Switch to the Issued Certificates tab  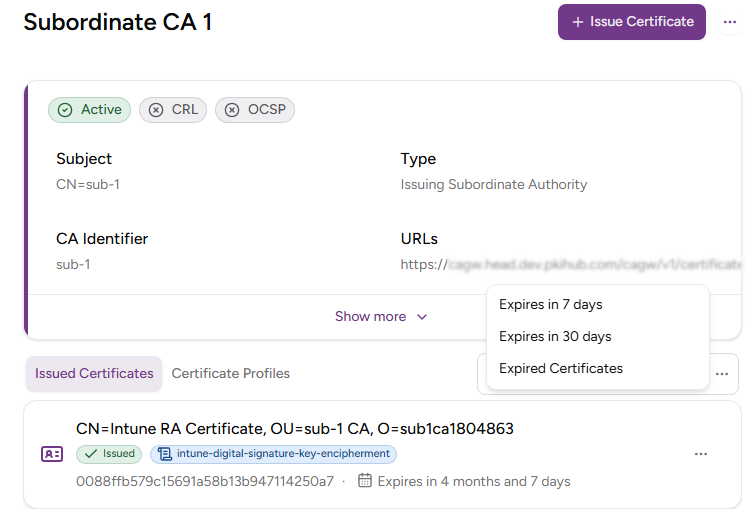tap(94, 373)
